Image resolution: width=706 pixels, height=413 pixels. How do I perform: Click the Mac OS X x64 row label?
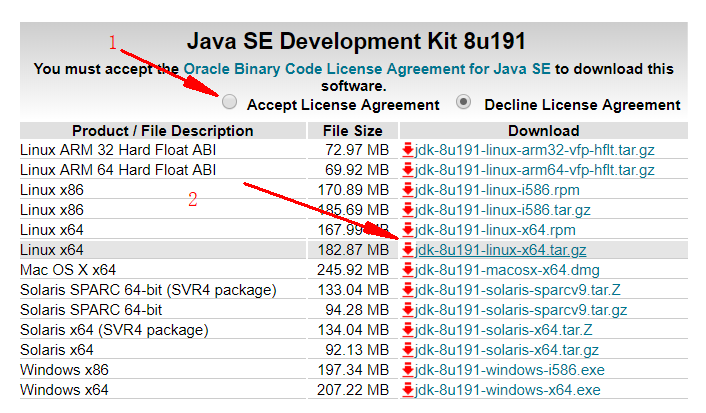pyautogui.click(x=68, y=270)
